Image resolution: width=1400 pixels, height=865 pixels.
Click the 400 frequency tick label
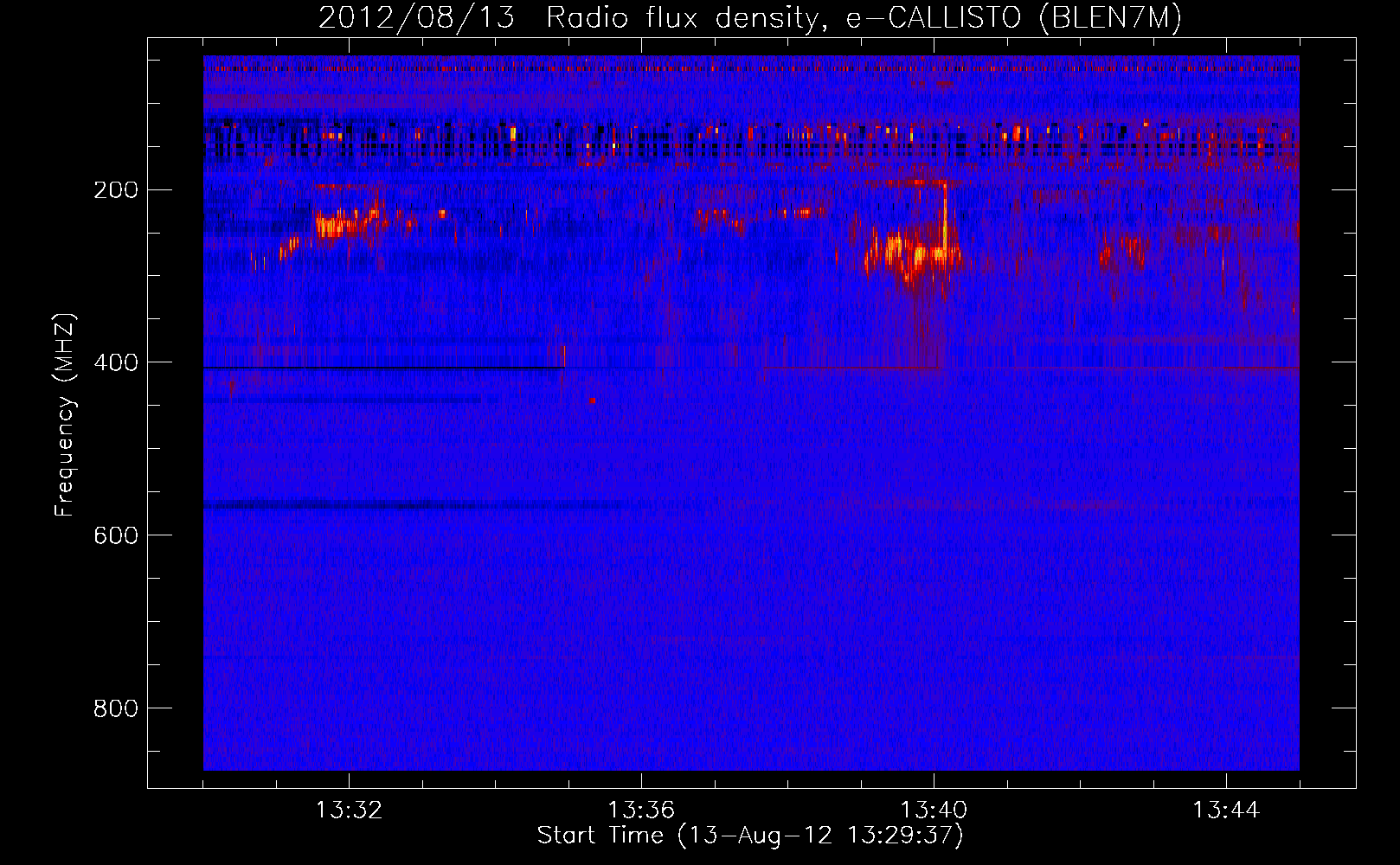click(x=116, y=362)
